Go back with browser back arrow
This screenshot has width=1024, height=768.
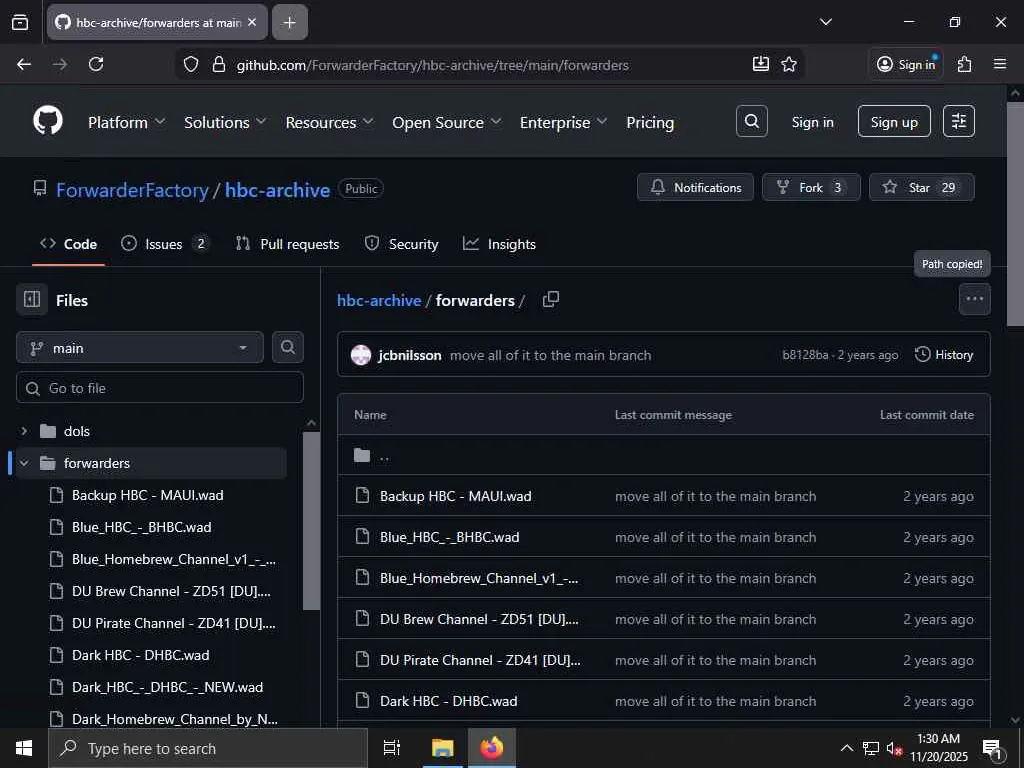tap(24, 64)
